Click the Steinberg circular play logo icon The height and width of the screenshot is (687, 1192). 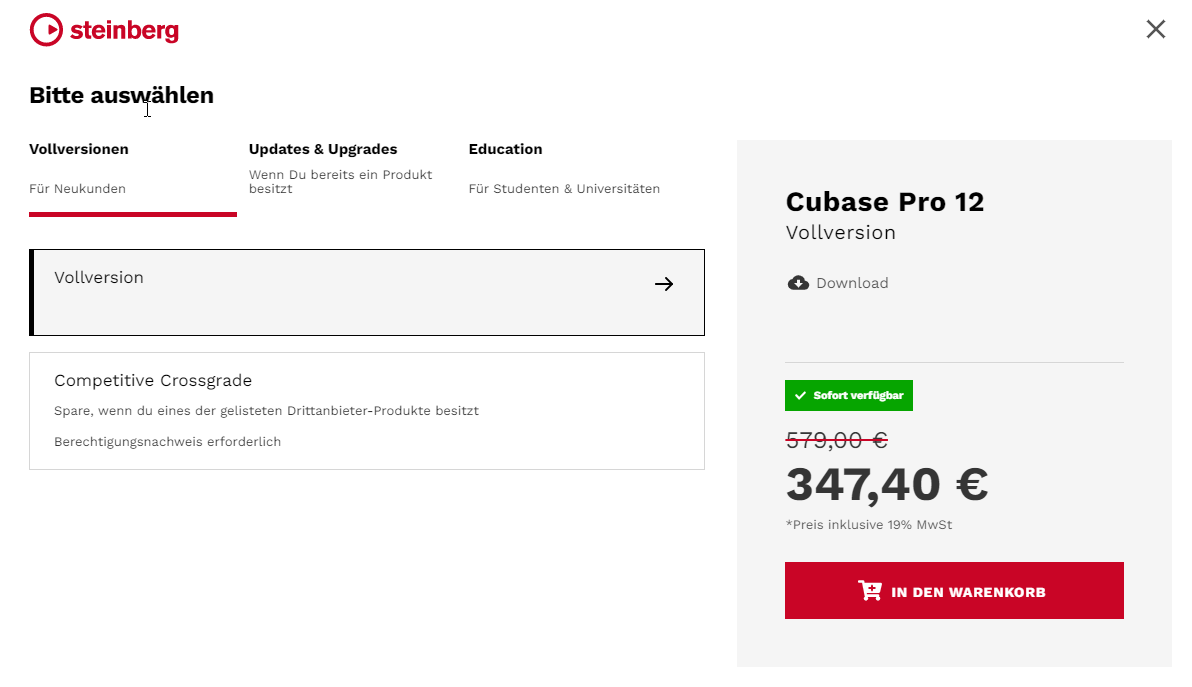pyautogui.click(x=46, y=30)
